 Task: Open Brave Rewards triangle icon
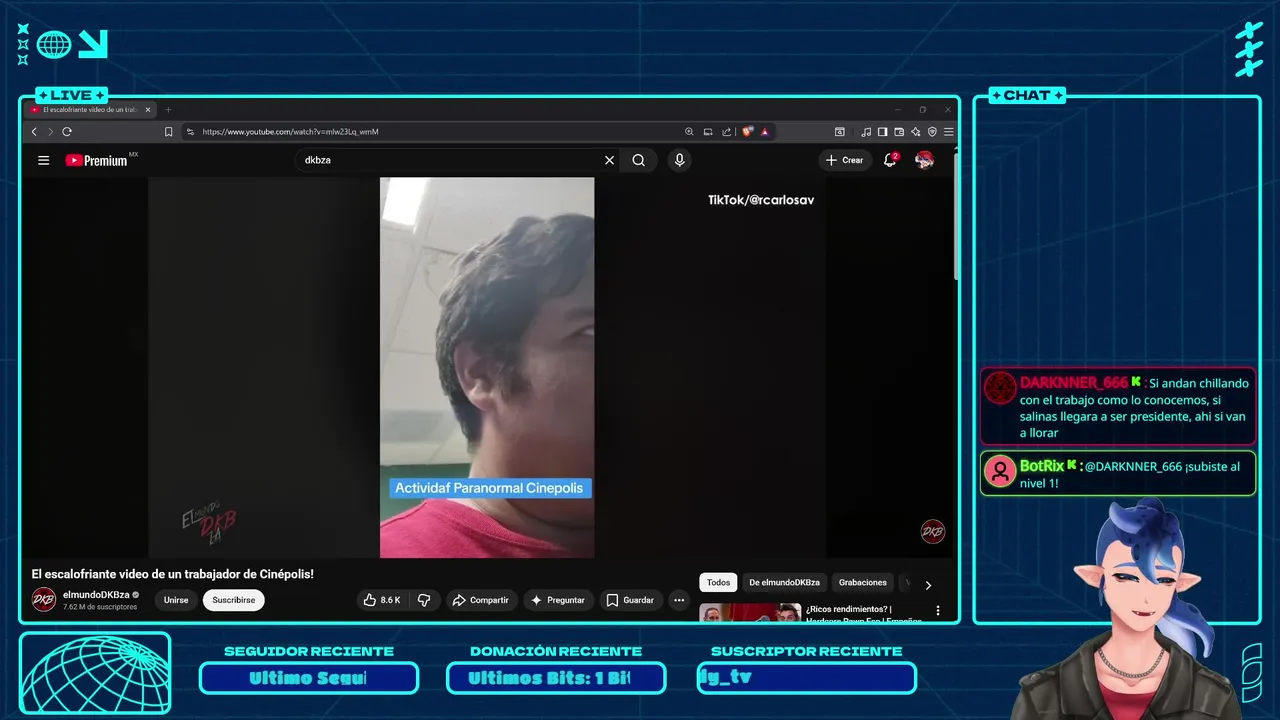(764, 131)
